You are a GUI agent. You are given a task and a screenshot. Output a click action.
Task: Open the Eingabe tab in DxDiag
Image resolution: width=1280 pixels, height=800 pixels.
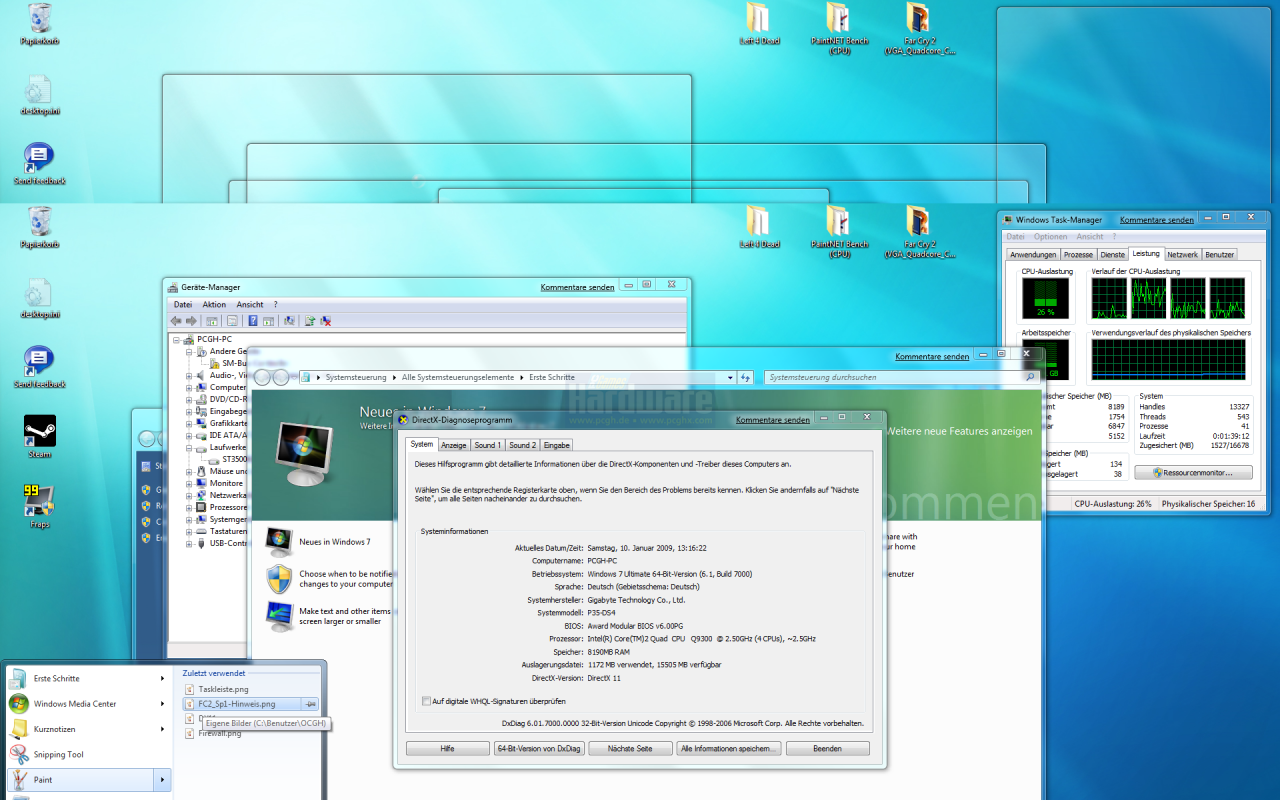557,445
